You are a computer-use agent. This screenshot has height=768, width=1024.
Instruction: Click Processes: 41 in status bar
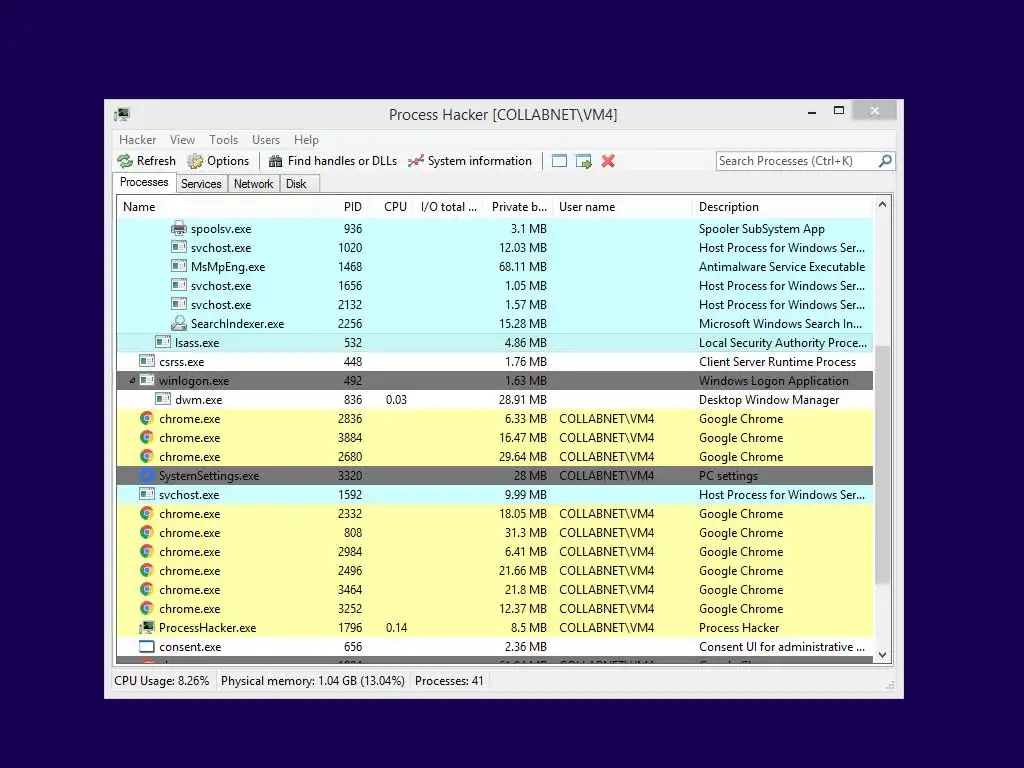pyautogui.click(x=449, y=680)
